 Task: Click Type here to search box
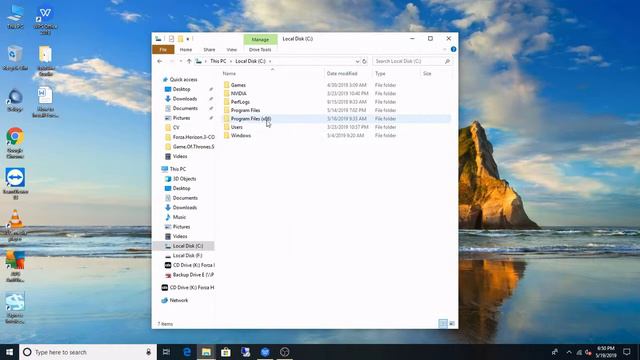88,352
